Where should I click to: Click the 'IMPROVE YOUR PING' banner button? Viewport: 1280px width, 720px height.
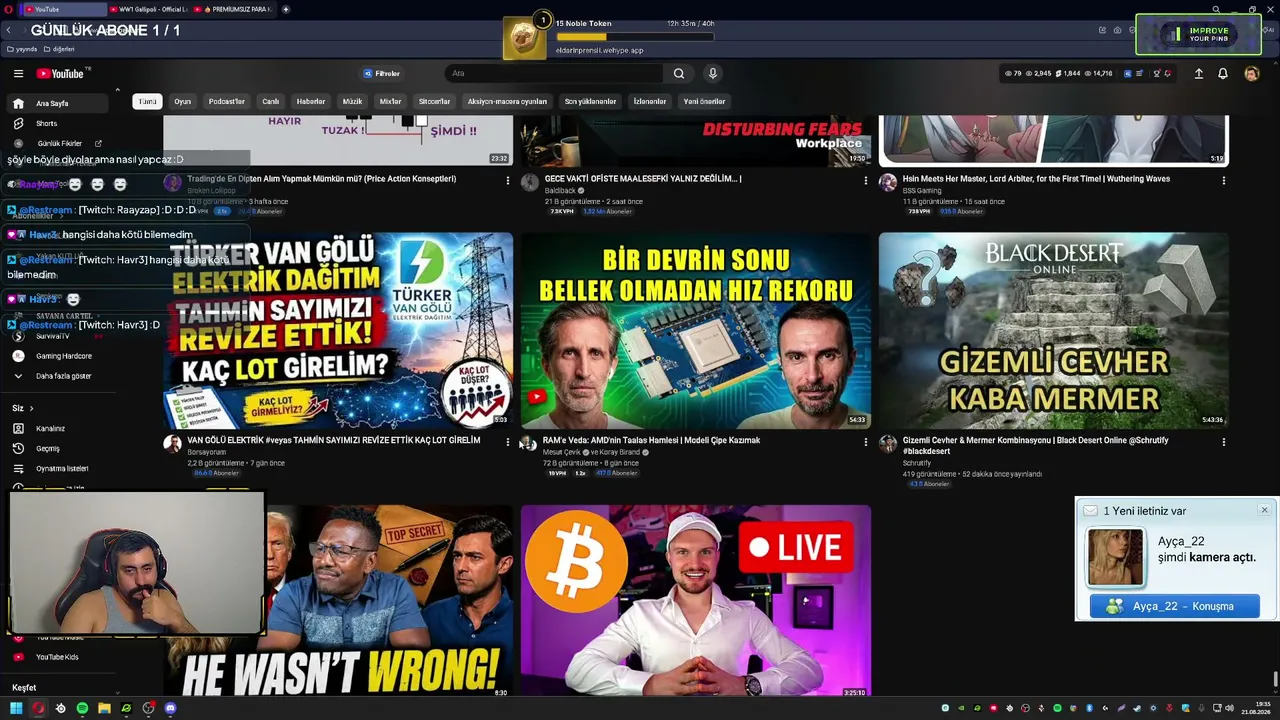[x=1198, y=34]
